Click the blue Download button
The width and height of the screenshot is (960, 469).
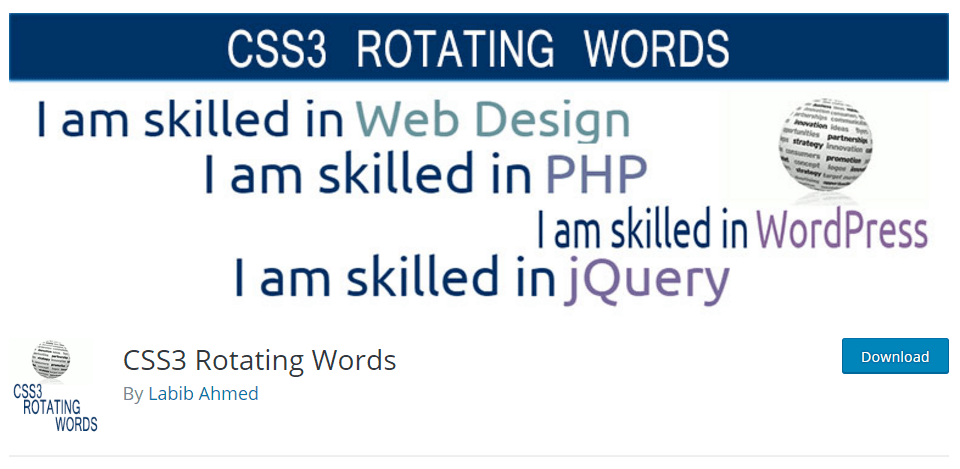(x=895, y=356)
